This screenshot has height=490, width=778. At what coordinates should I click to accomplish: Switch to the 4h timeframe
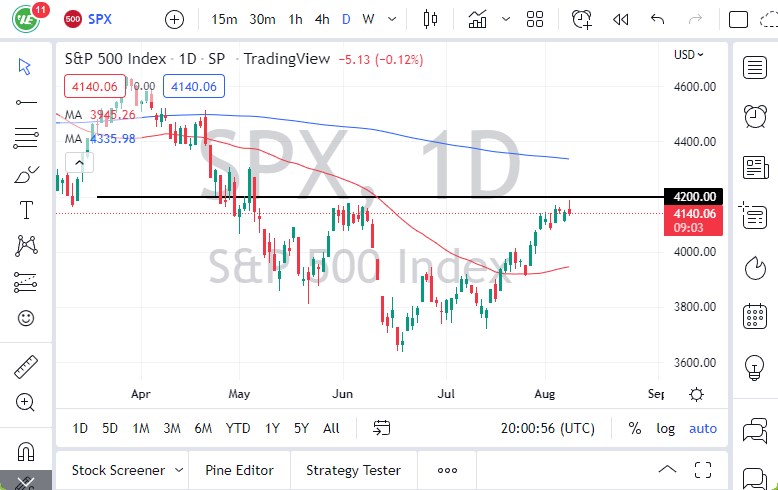tap(321, 19)
